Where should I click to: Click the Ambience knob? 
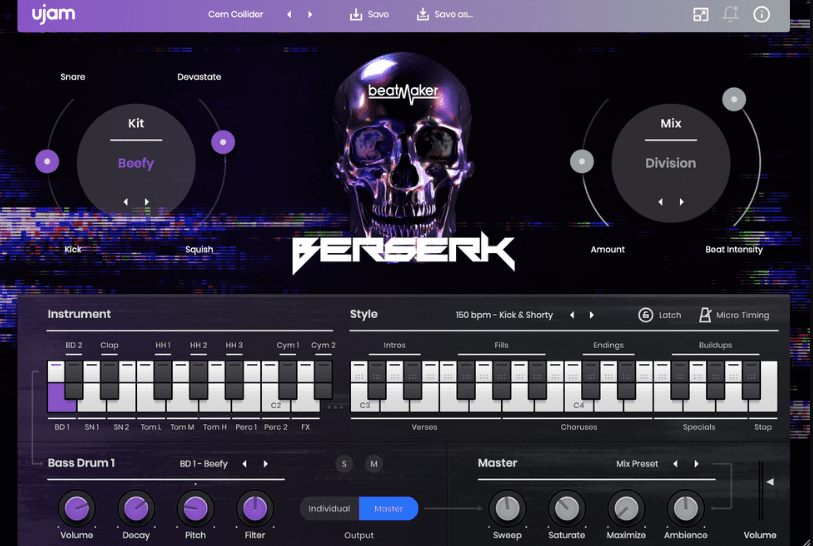[x=685, y=509]
